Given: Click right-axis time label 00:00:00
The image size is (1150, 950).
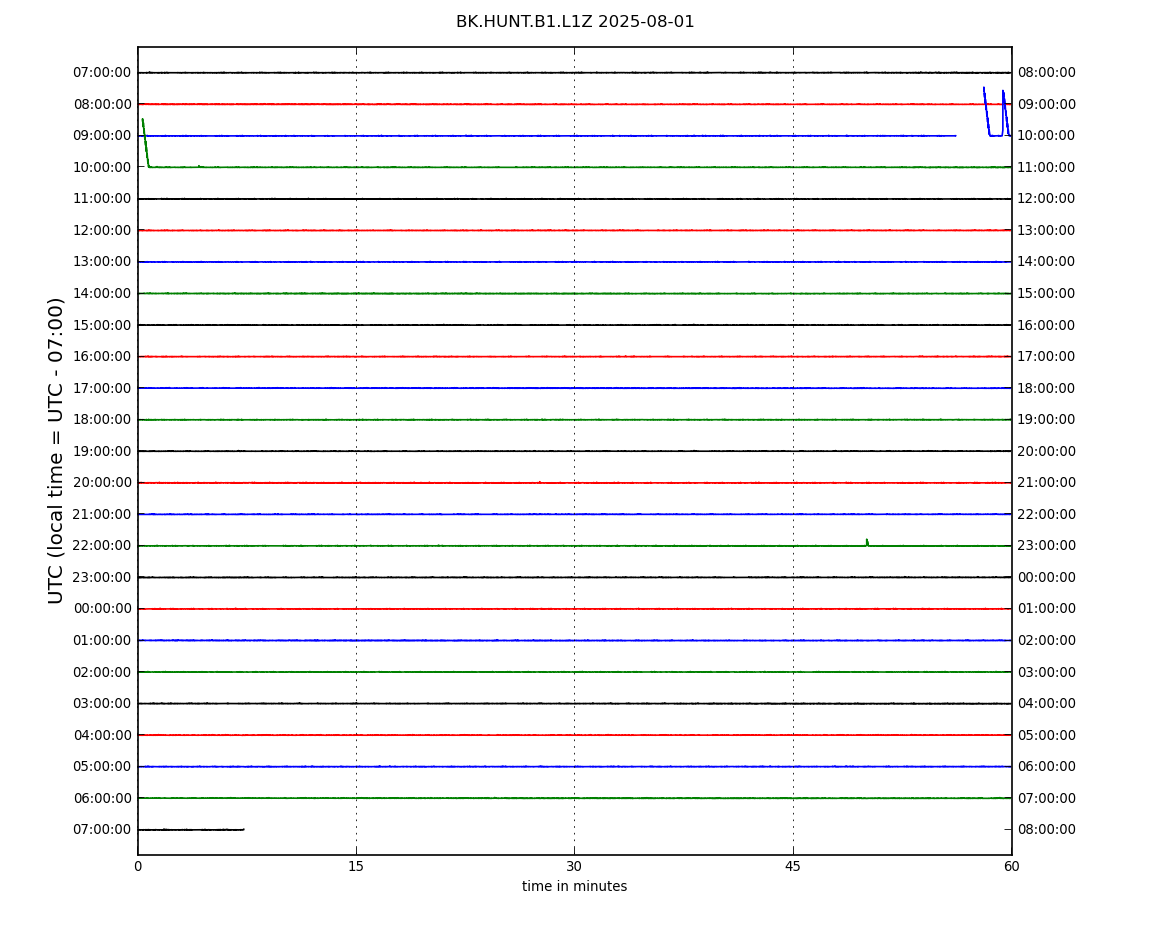Looking at the screenshot, I should tap(1047, 577).
